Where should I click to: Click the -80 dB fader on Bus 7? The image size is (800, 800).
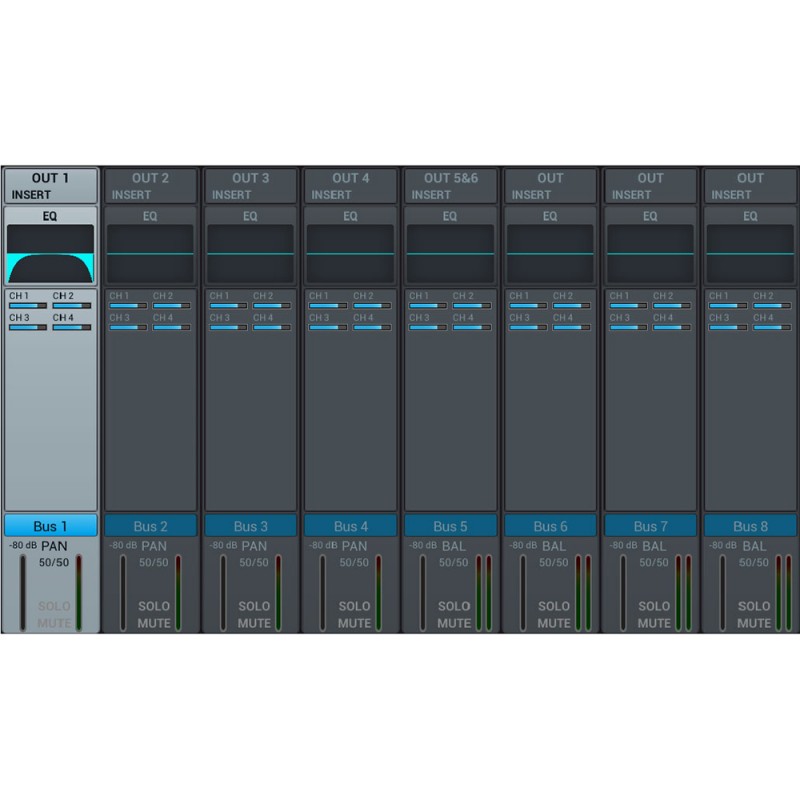pyautogui.click(x=623, y=593)
